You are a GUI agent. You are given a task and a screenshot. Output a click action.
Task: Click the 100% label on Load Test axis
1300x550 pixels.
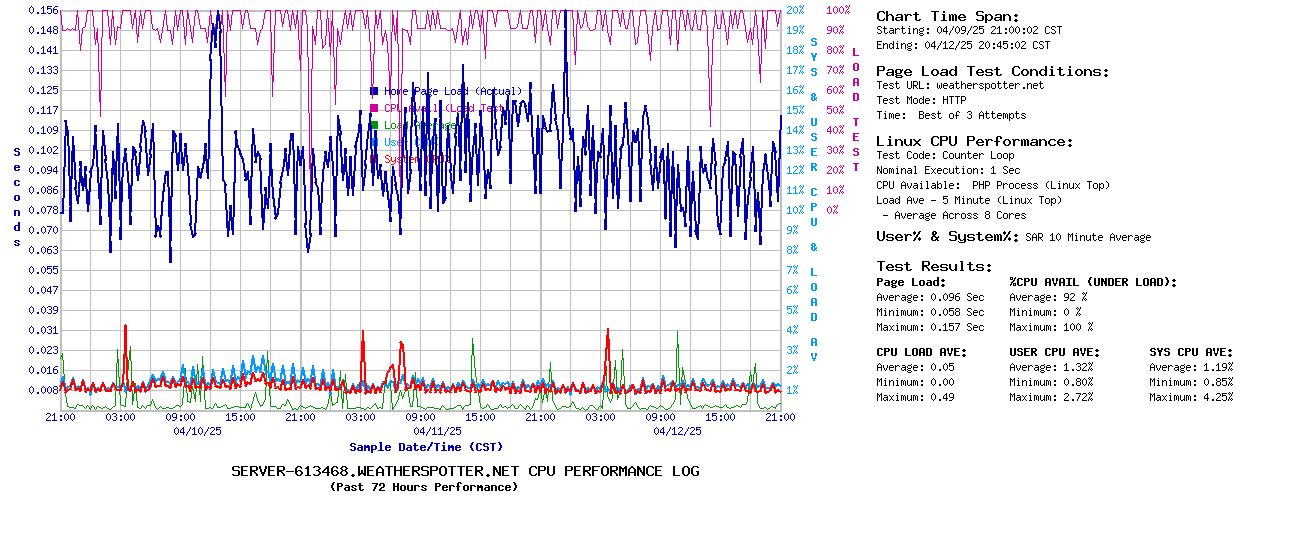[838, 10]
